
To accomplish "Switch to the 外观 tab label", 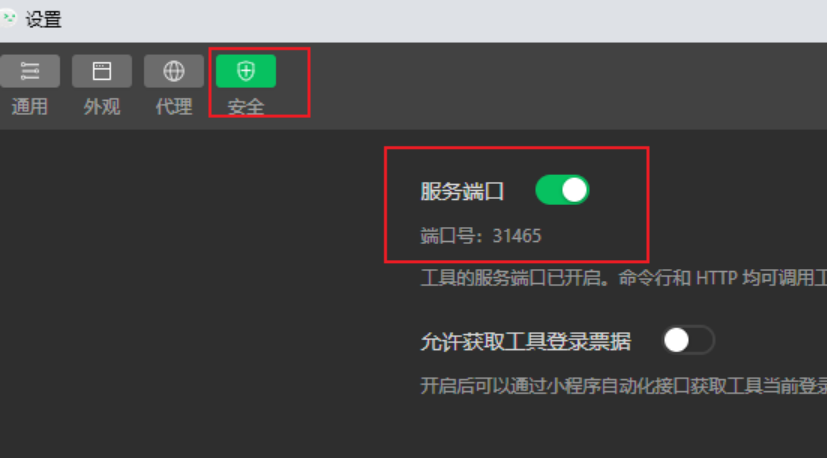I will click(102, 107).
